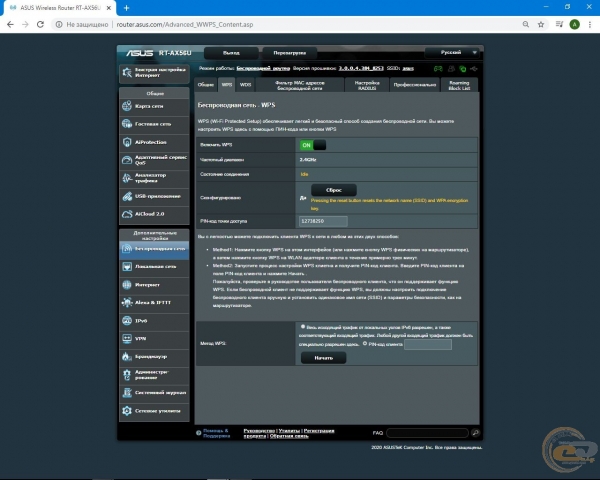Image resolution: width=600 pixels, height=480 pixels.
Task: Toggle the Enable WPS switch
Action: coord(313,145)
